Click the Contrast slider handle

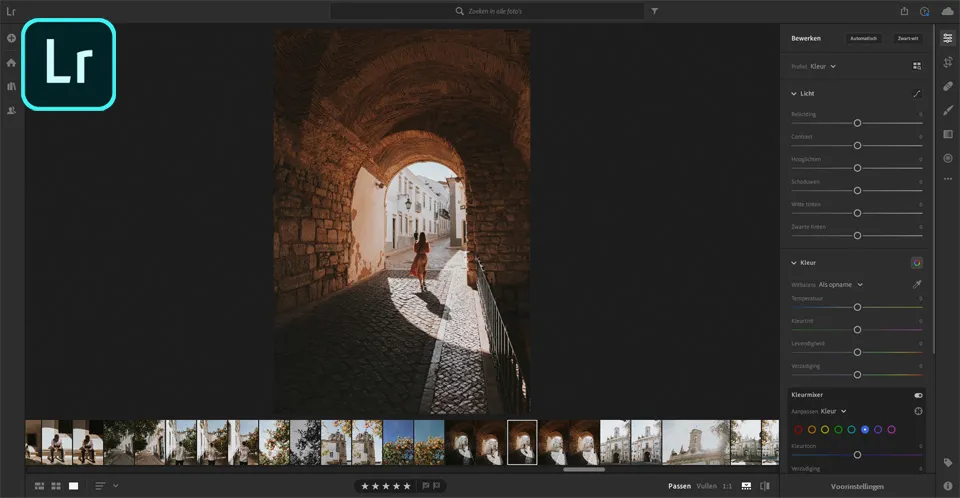pyautogui.click(x=857, y=146)
